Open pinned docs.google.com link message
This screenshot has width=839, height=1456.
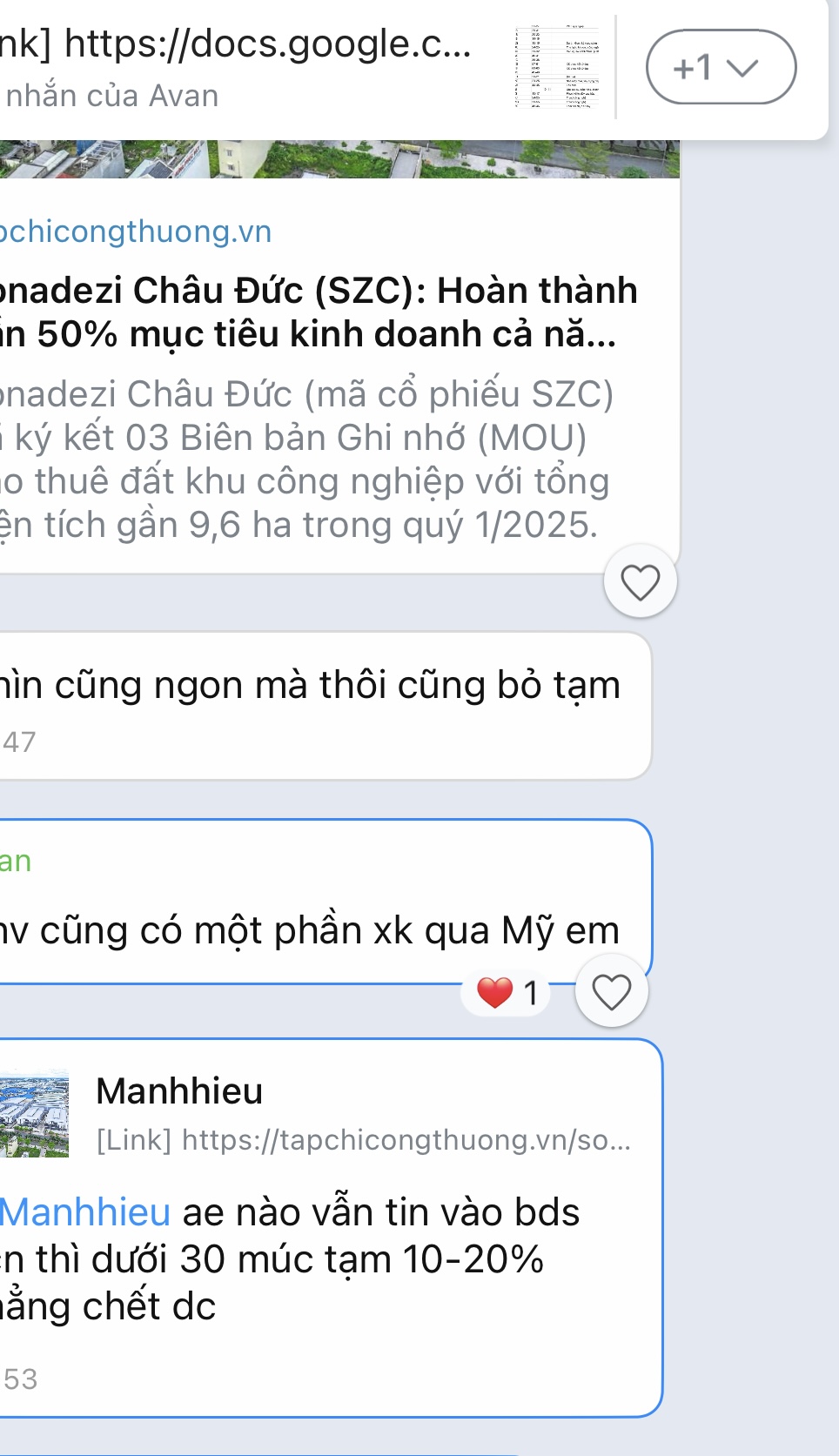236,44
